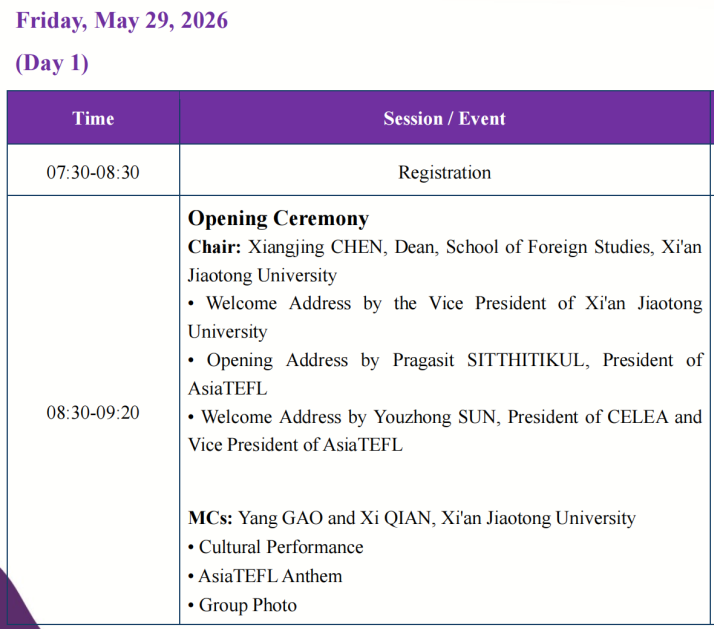Click the Vice President Welcome Address bullet
The image size is (714, 629).
(x=445, y=317)
